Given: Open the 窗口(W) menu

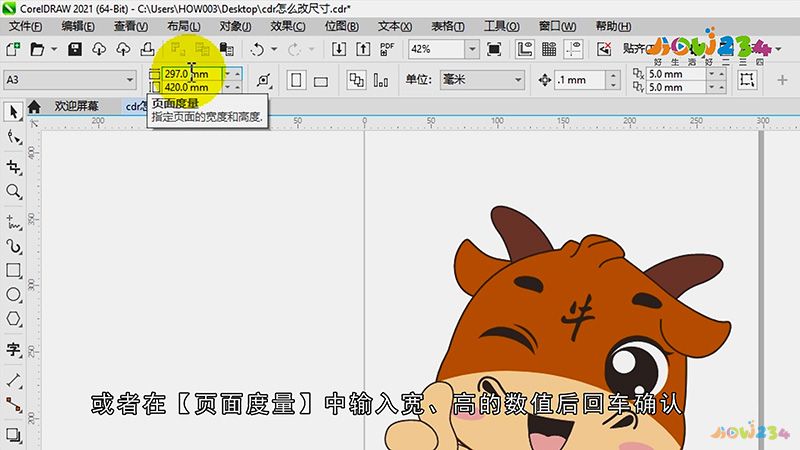Looking at the screenshot, I should pyautogui.click(x=557, y=27).
